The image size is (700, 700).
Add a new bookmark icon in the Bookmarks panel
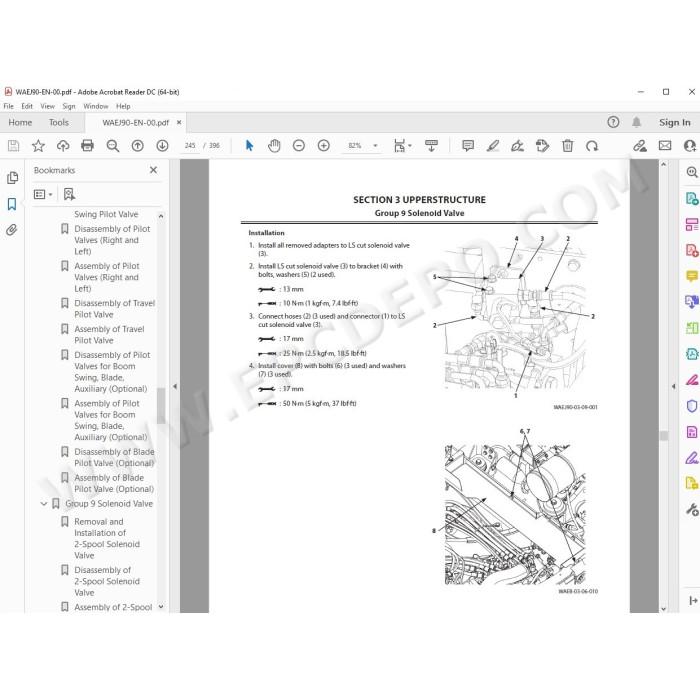coord(69,194)
